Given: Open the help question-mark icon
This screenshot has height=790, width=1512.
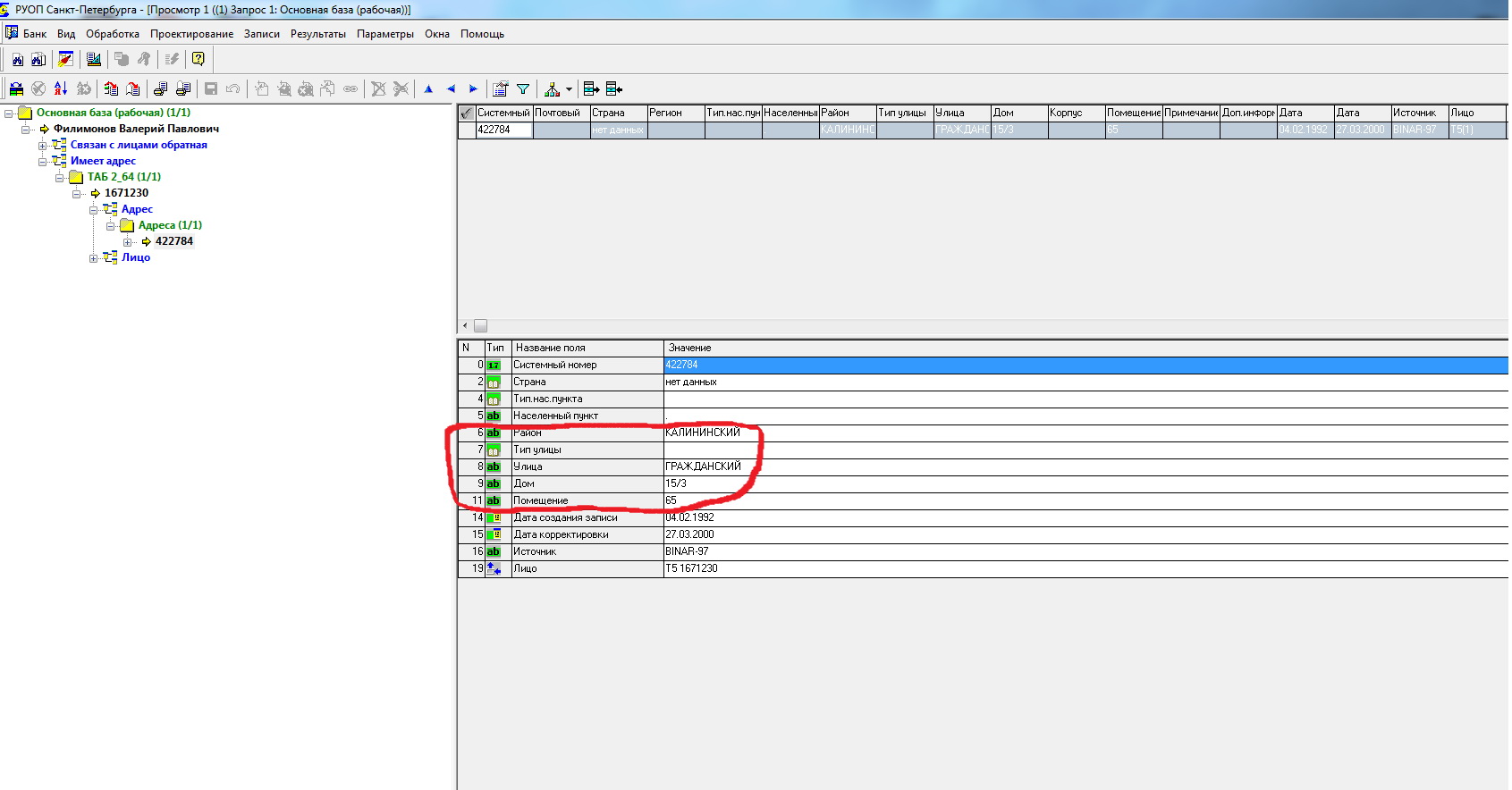Looking at the screenshot, I should pyautogui.click(x=199, y=60).
